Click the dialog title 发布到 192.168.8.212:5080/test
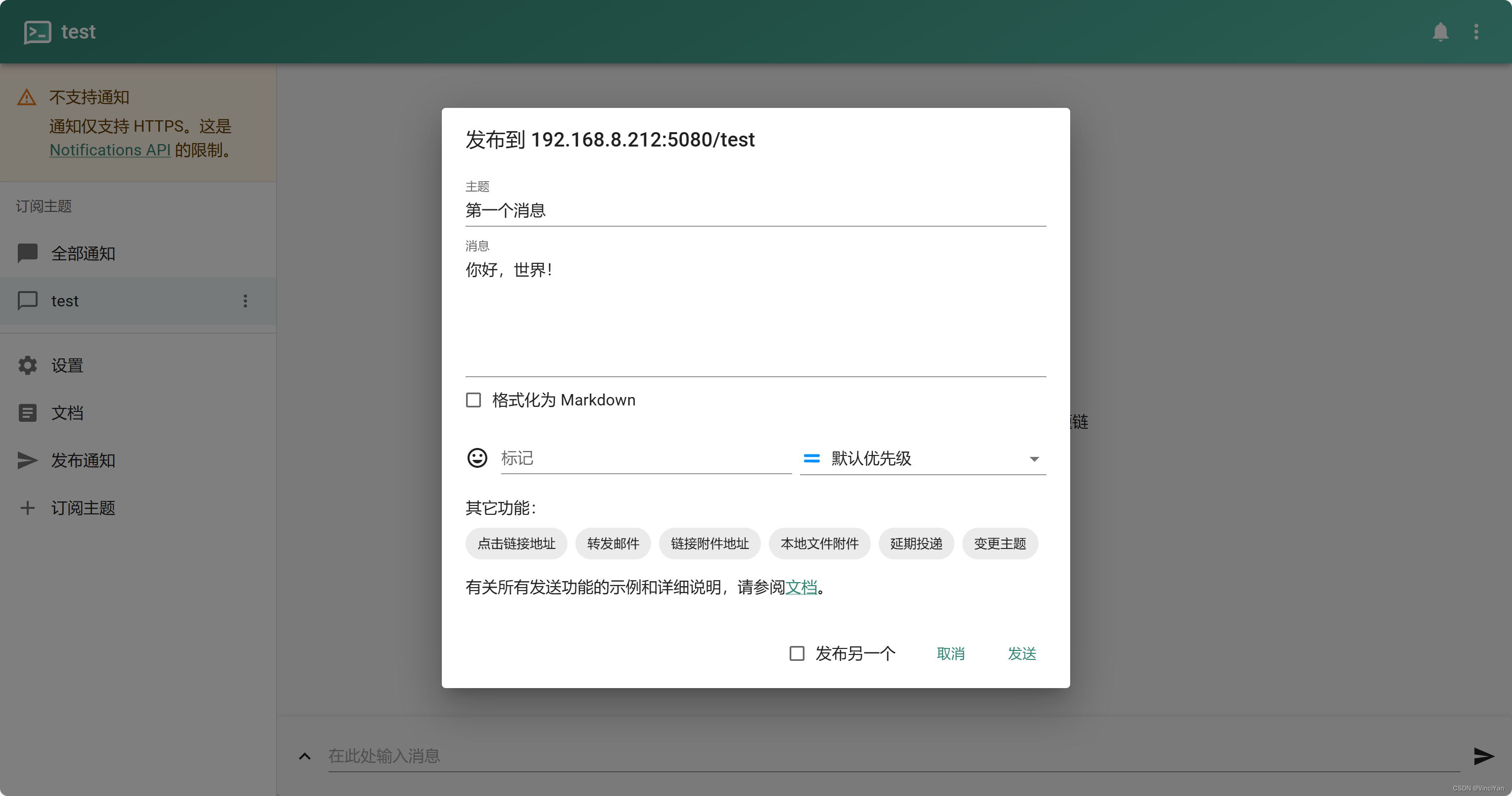The width and height of the screenshot is (1512, 796). (x=610, y=140)
